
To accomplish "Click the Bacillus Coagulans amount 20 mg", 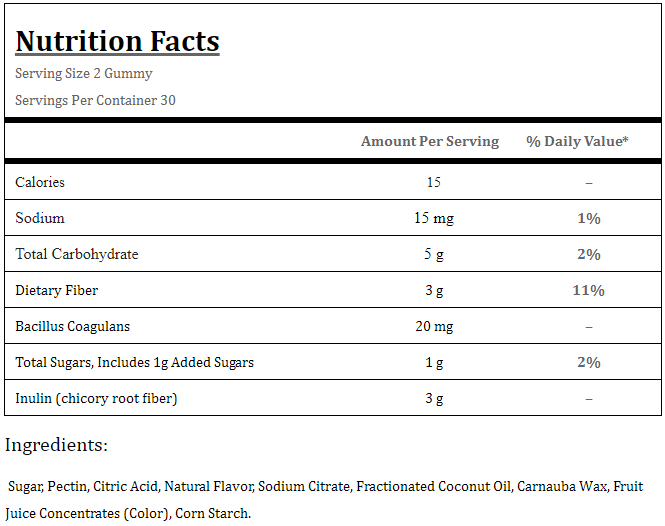I will click(434, 327).
